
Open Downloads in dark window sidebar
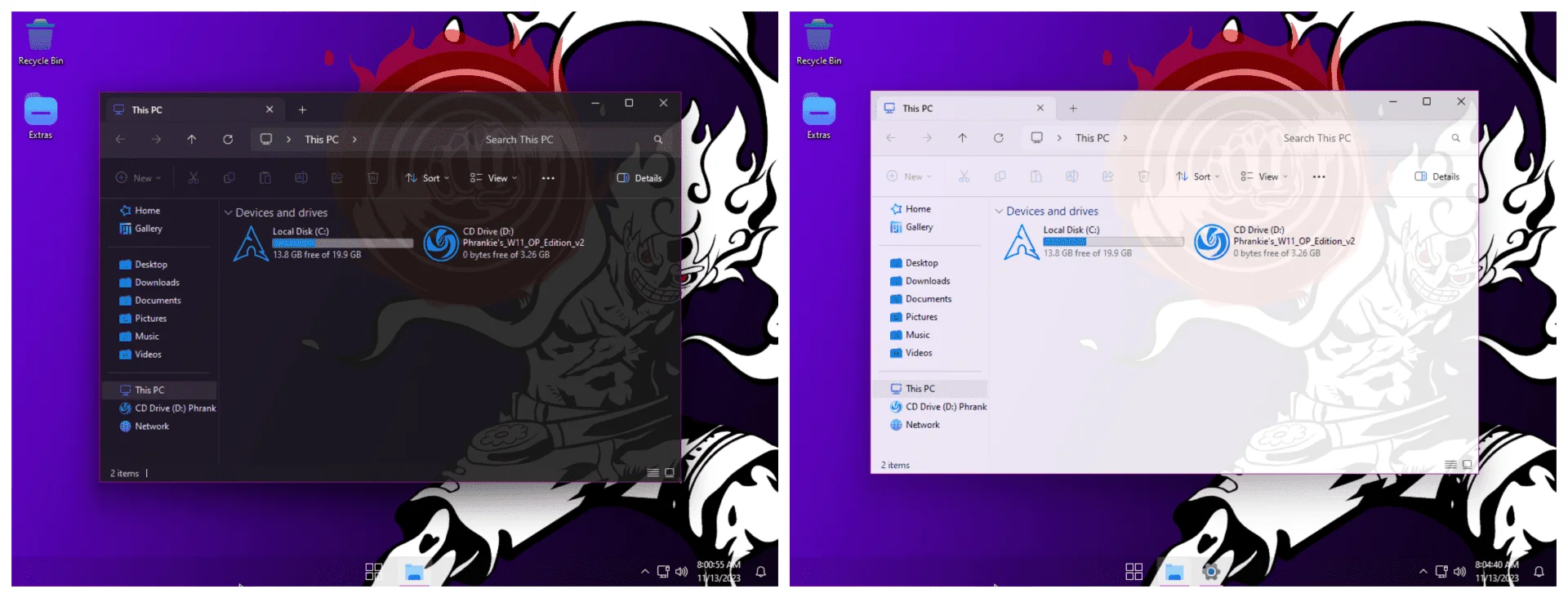pyautogui.click(x=149, y=283)
